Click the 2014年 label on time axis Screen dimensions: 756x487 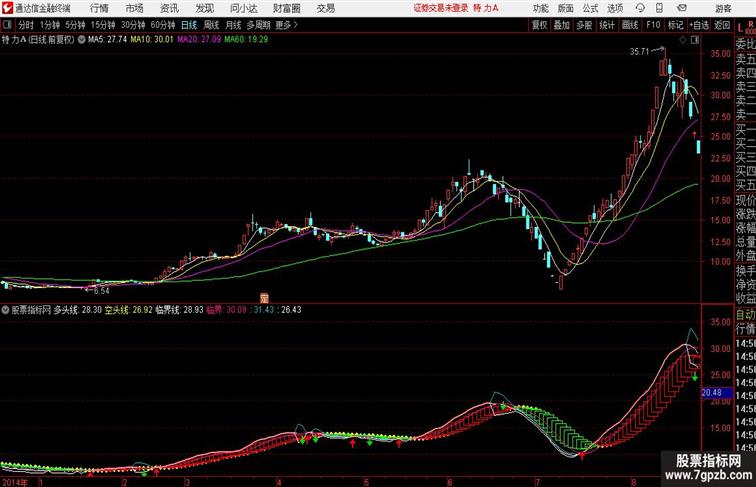pyautogui.click(x=14, y=482)
